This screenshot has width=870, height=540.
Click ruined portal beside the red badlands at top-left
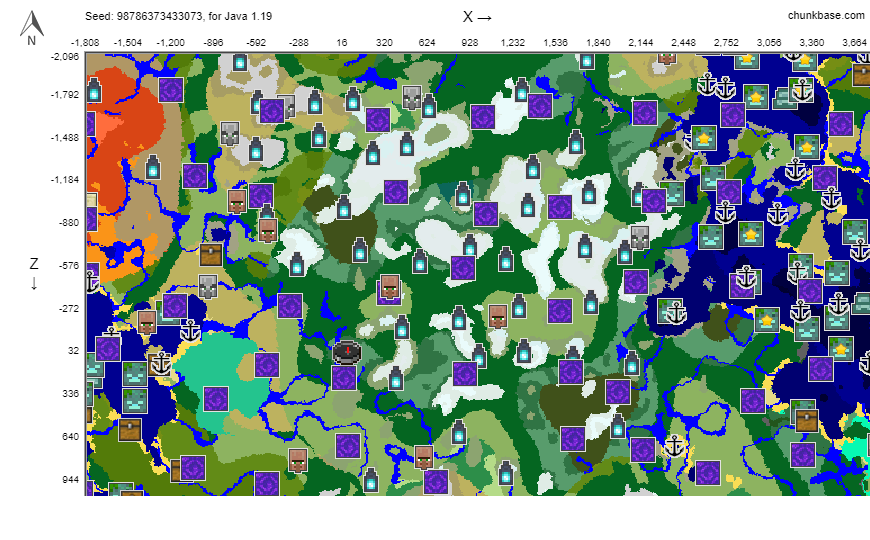[171, 90]
